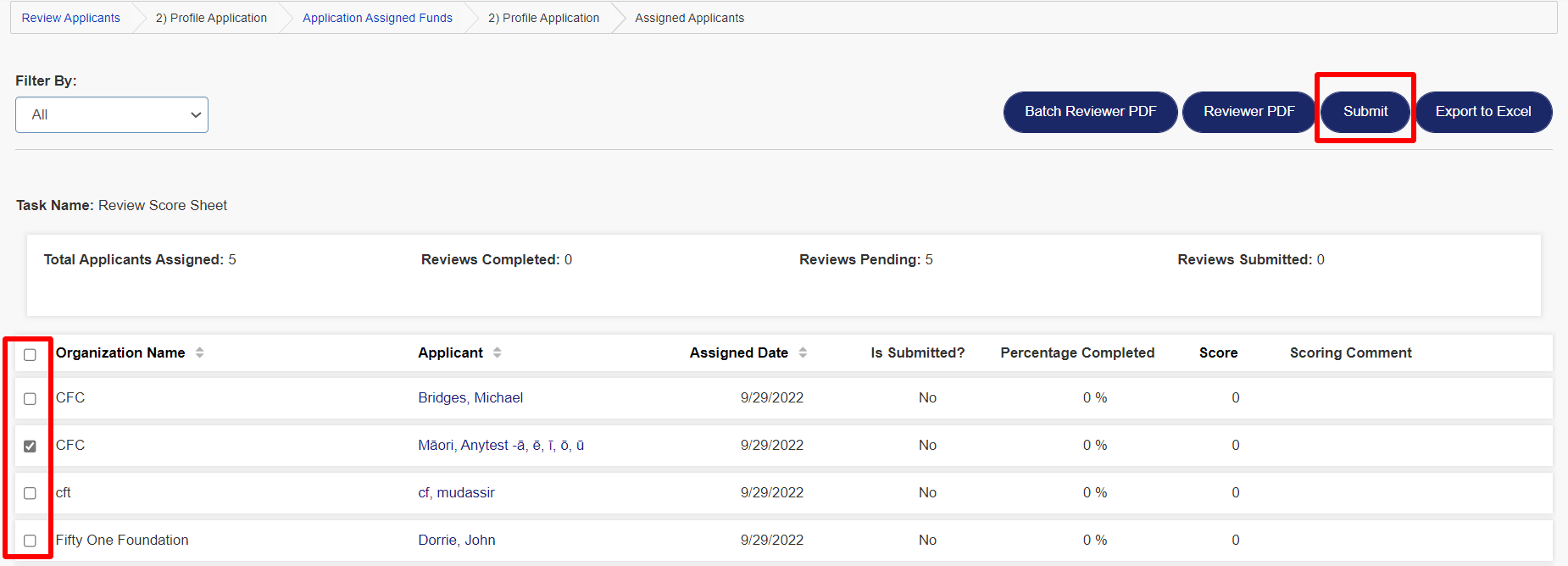Click the Batch Reviewer PDF button
This screenshot has width=1568, height=566.
coord(1090,112)
